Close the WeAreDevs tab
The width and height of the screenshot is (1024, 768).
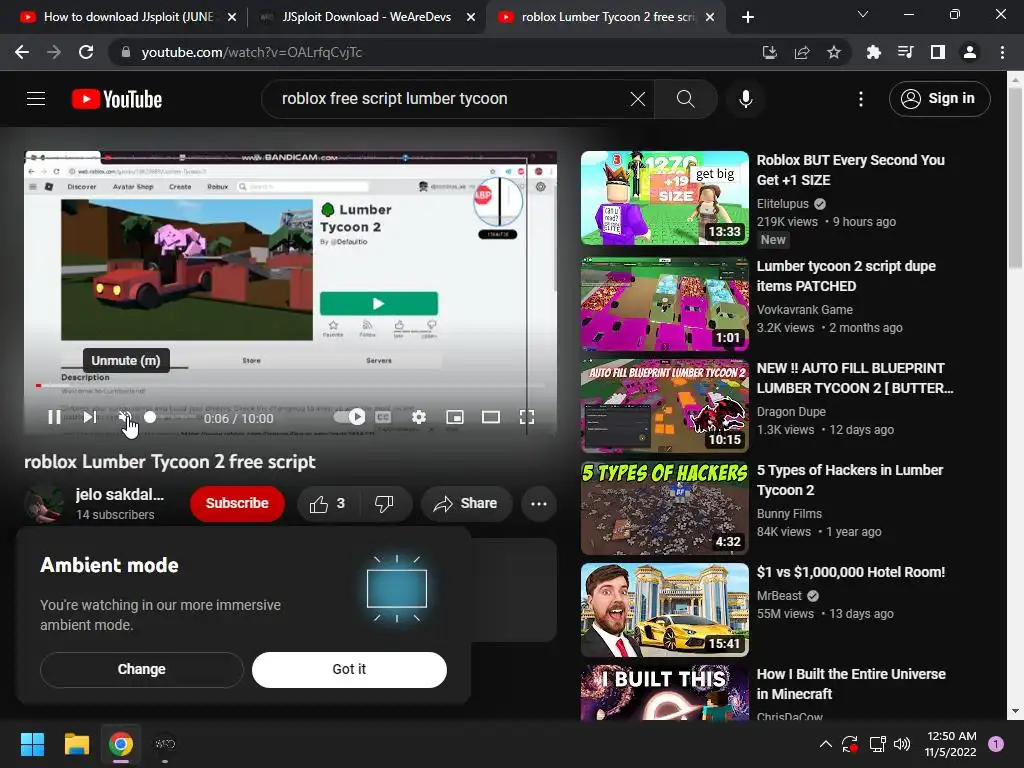pyautogui.click(x=471, y=18)
